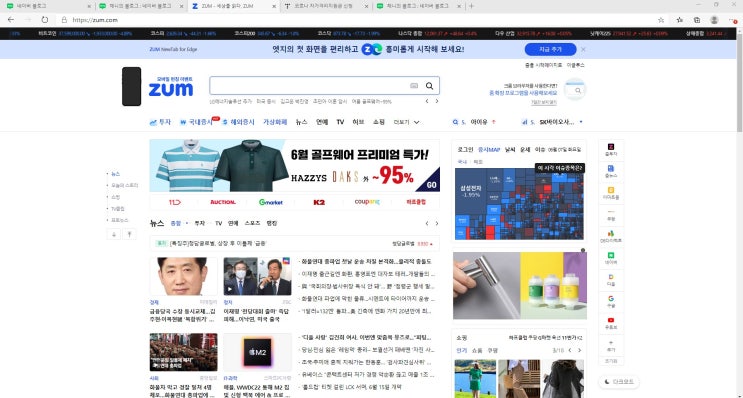Open the 줌투자 shortcut in the right sidebar
Screen dimensions: 743x398
pos(611,149)
